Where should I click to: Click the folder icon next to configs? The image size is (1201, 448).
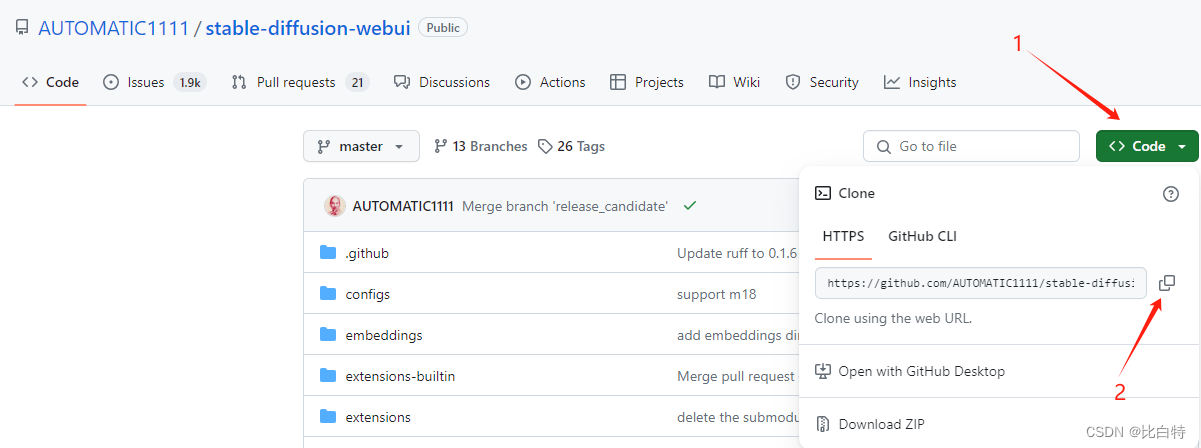328,294
